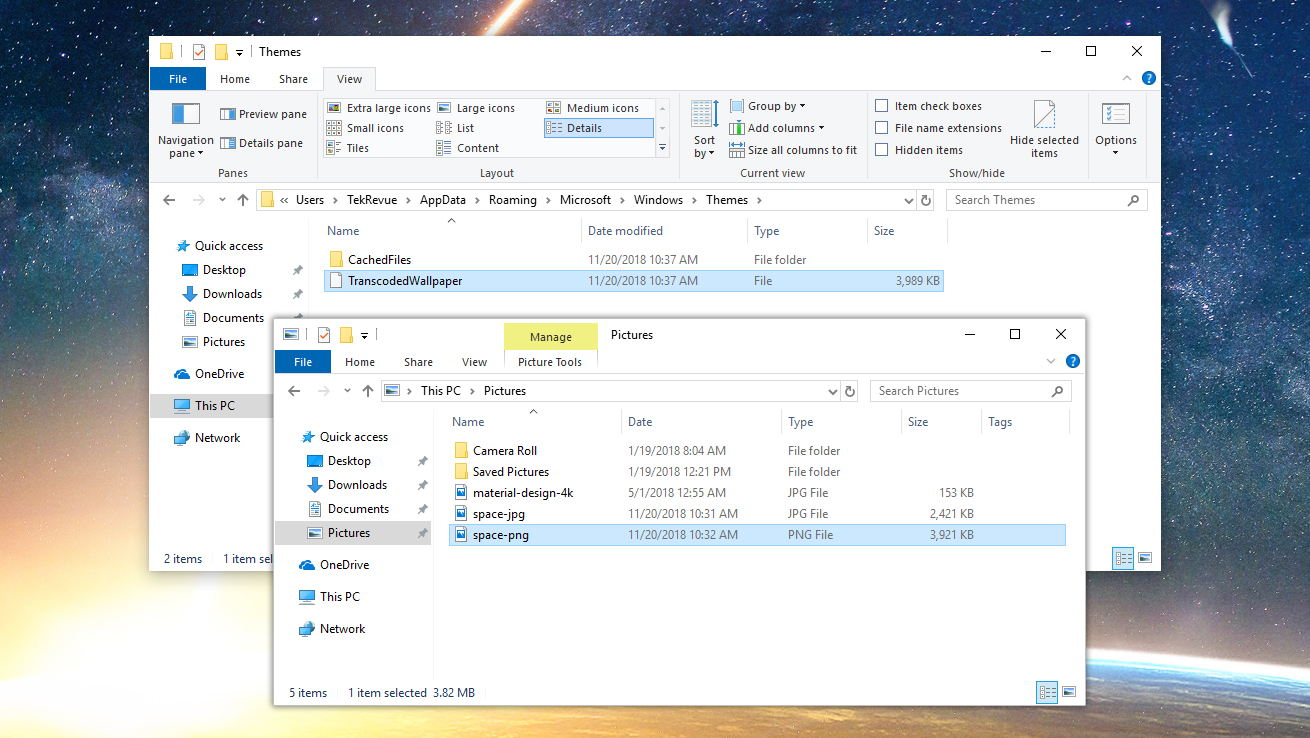Open the Navigation pane dropdown in ribbon

[x=186, y=130]
